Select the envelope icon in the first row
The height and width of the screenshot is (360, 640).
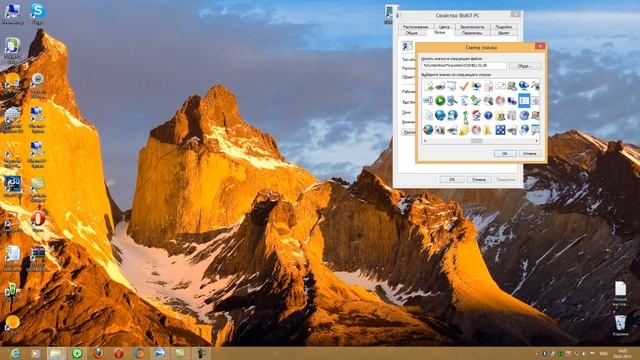tap(500, 86)
